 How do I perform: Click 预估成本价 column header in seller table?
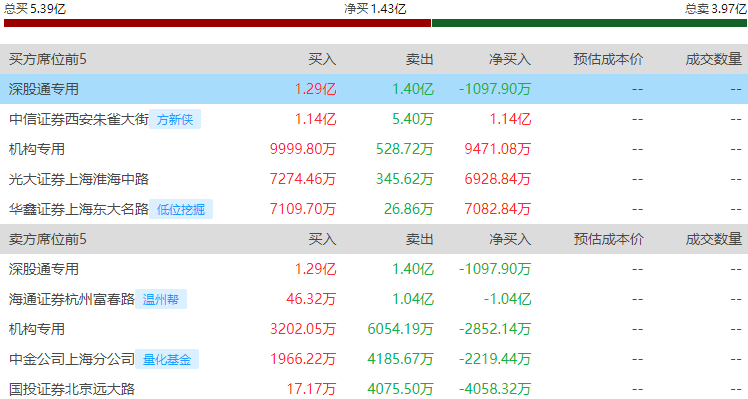[x=608, y=239]
